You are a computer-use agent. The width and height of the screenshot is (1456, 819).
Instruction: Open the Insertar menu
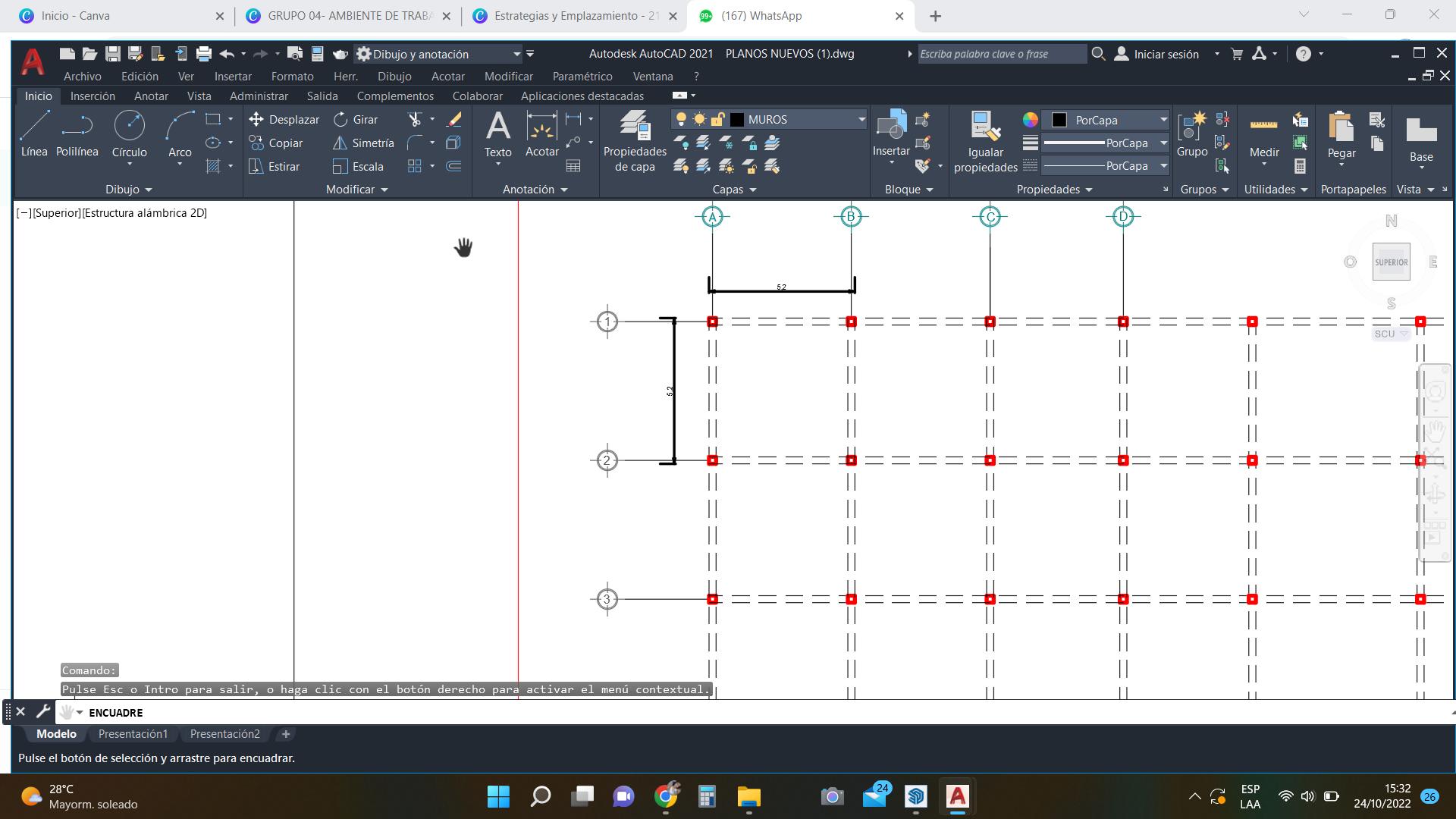(233, 77)
